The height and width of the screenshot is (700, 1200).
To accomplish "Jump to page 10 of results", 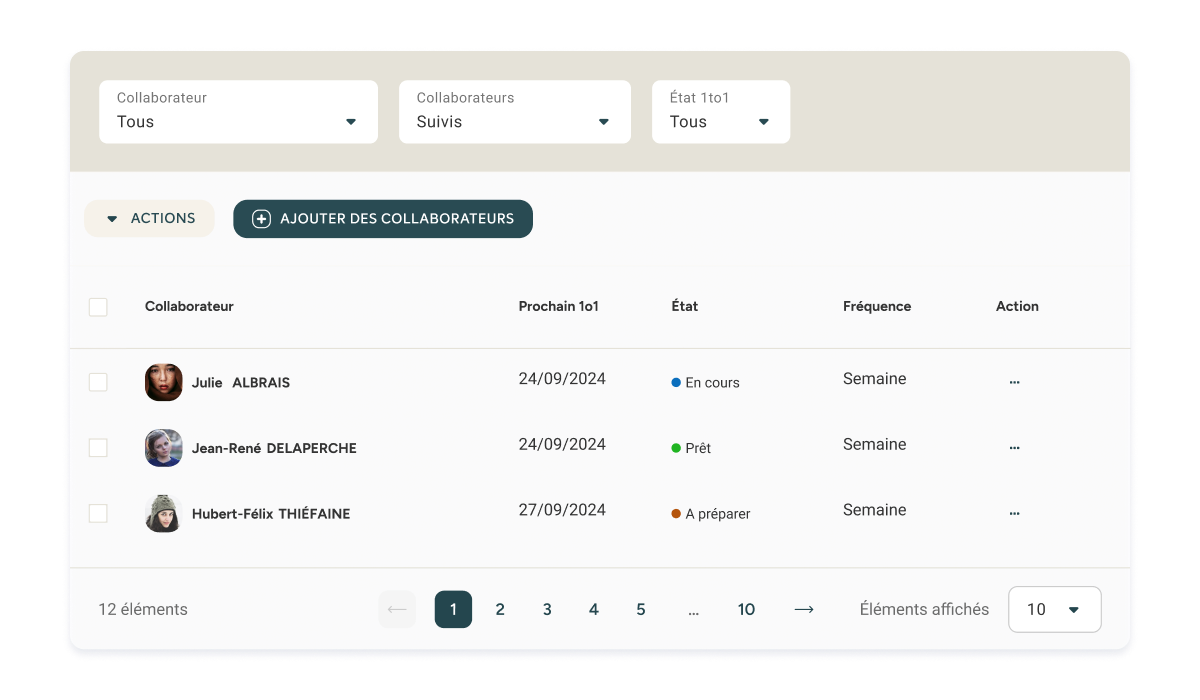I will click(746, 609).
